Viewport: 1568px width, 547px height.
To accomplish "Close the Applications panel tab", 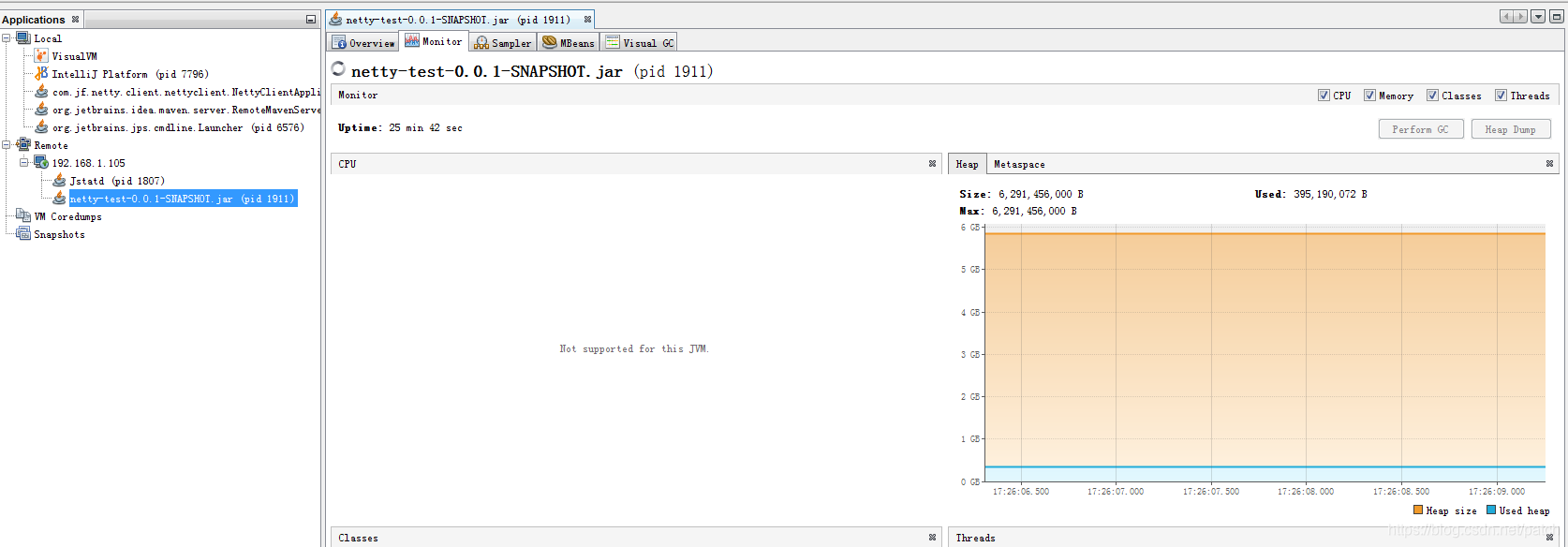I will coord(76,19).
